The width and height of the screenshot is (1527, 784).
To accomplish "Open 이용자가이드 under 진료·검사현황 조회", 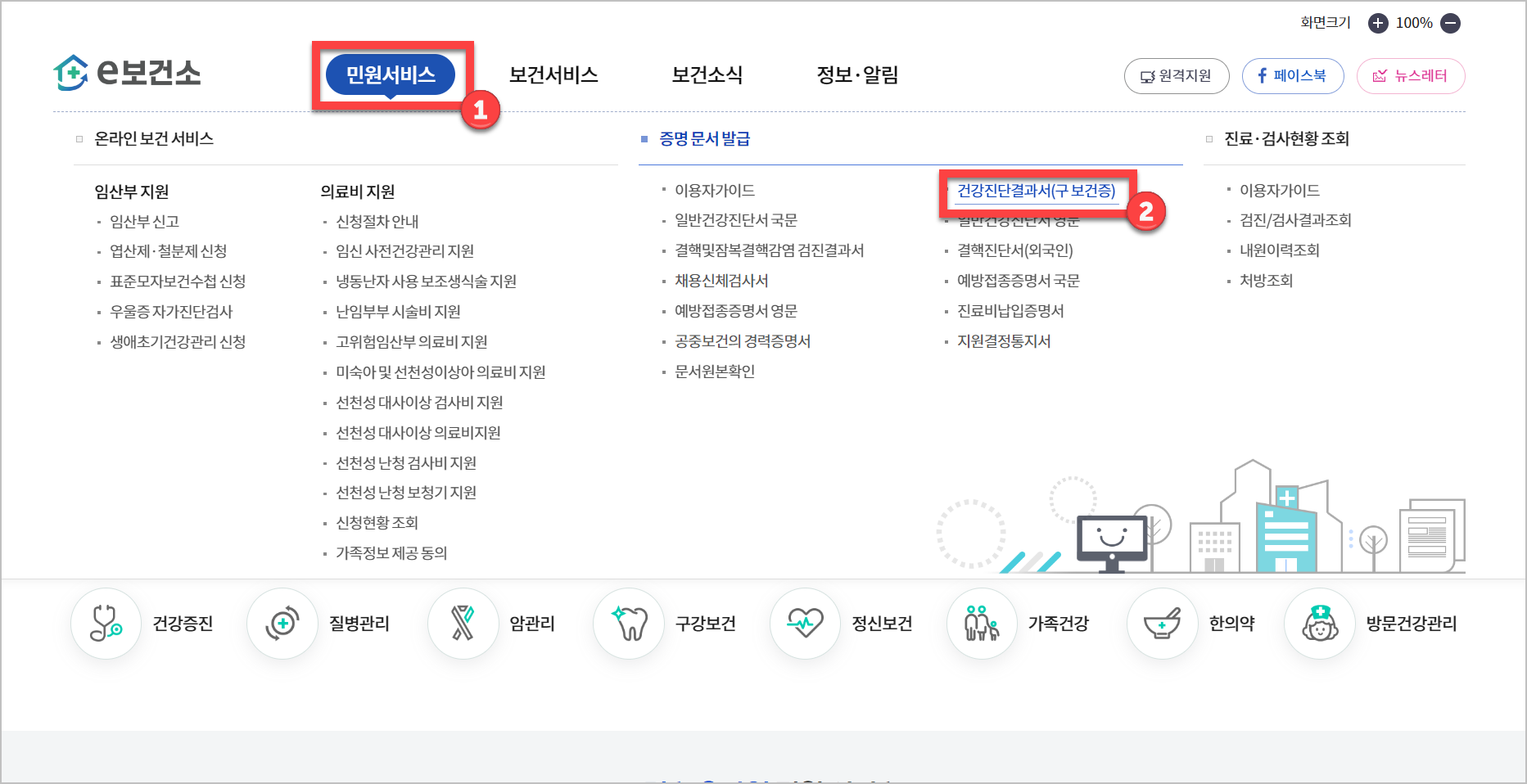I will coord(1280,191).
